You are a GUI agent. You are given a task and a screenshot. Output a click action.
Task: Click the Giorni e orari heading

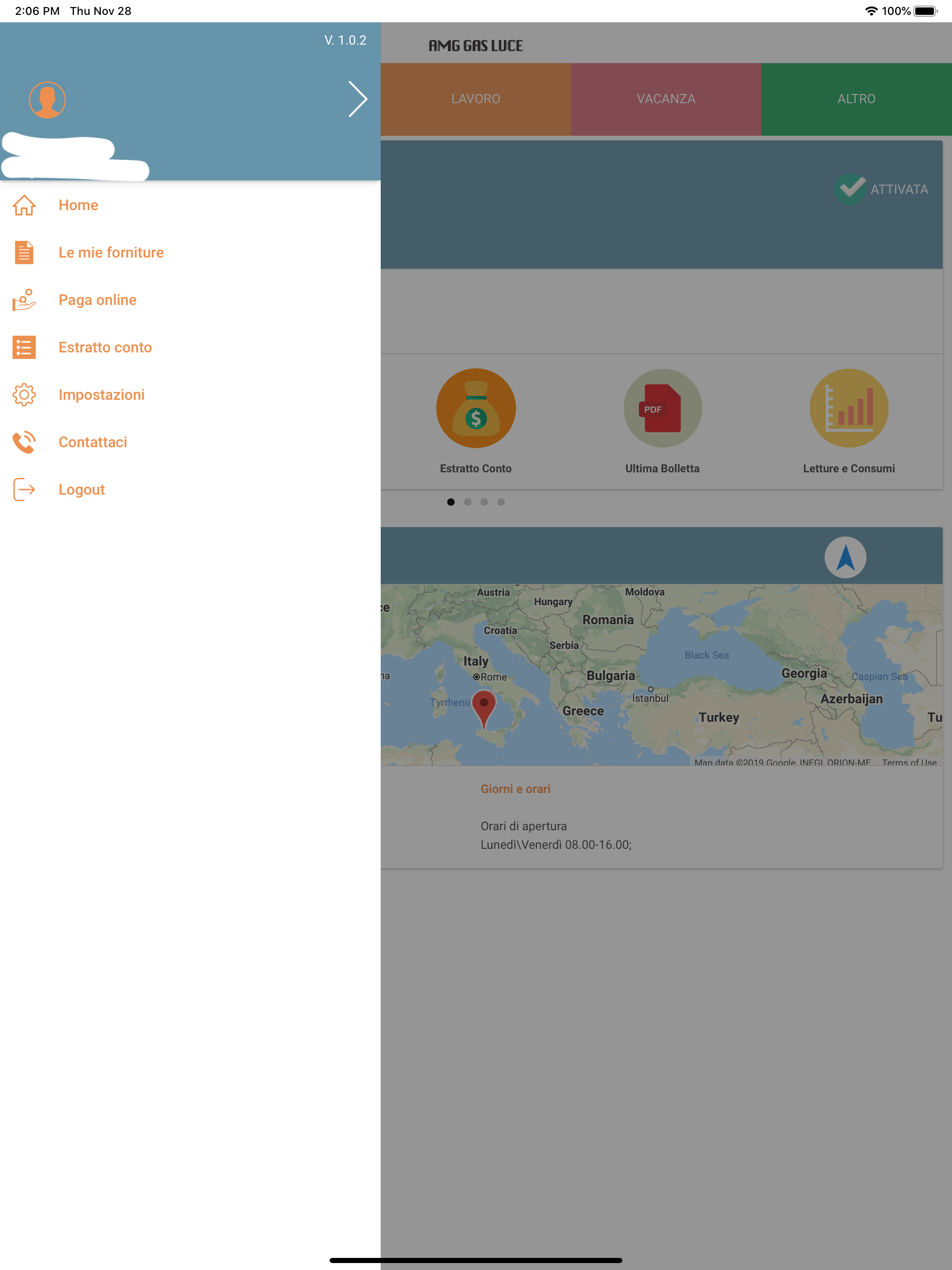[515, 789]
